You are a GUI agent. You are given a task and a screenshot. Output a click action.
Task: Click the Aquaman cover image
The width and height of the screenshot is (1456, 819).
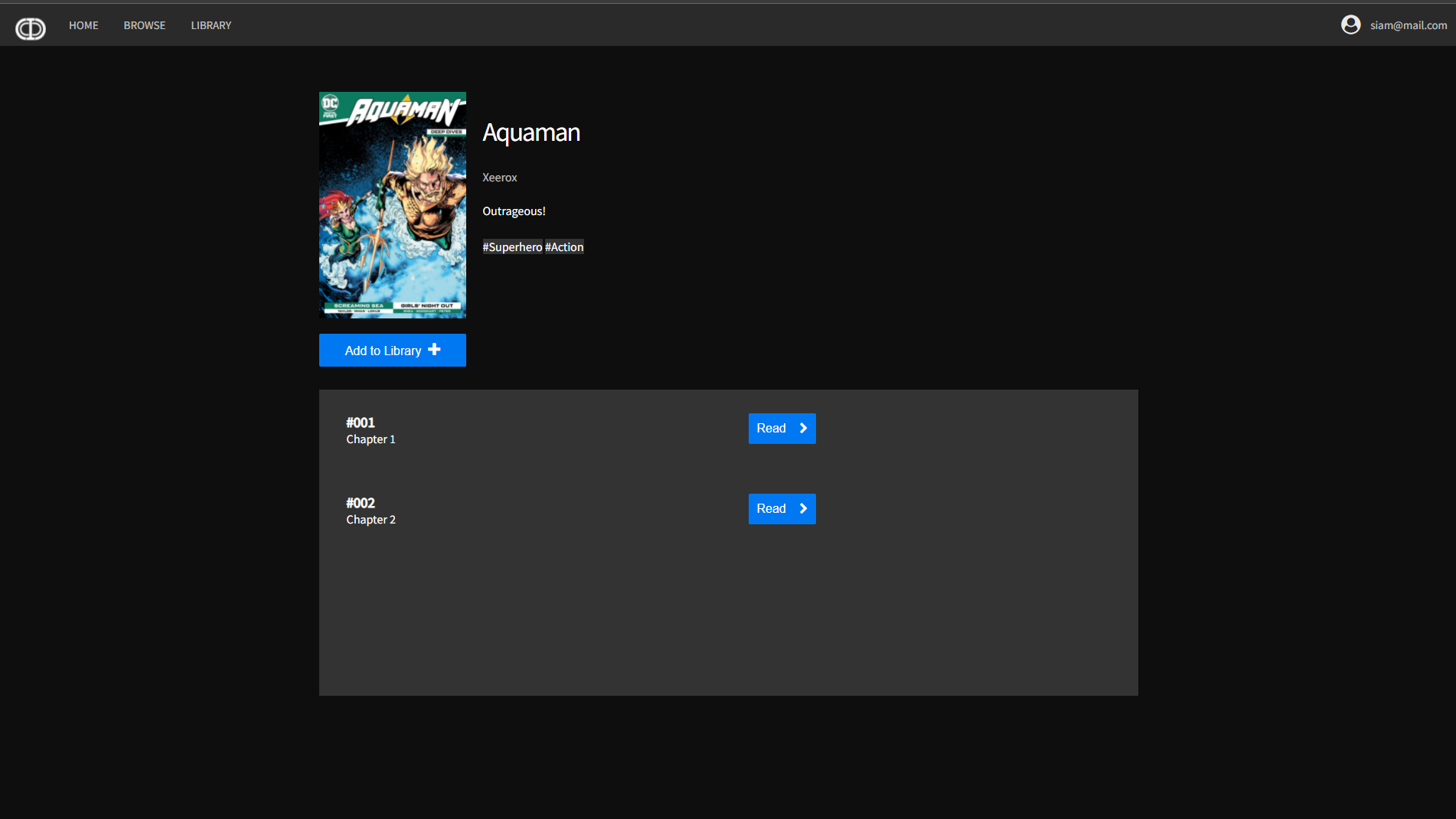392,205
